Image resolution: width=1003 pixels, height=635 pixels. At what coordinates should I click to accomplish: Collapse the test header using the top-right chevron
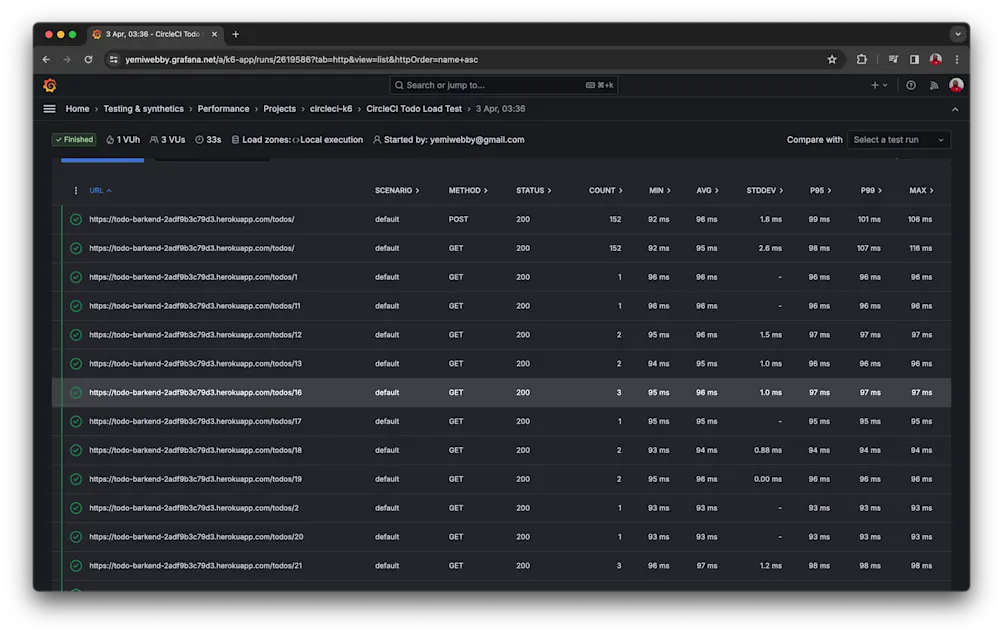(955, 108)
